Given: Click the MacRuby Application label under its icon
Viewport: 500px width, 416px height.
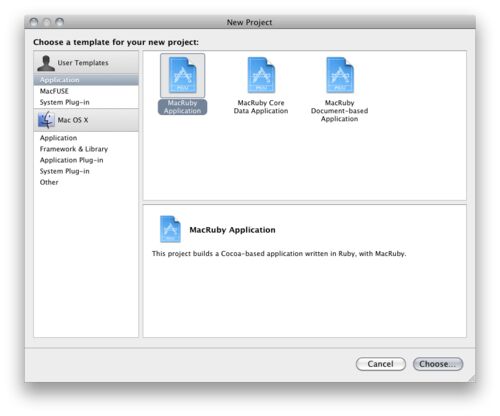Looking at the screenshot, I should click(x=182, y=107).
